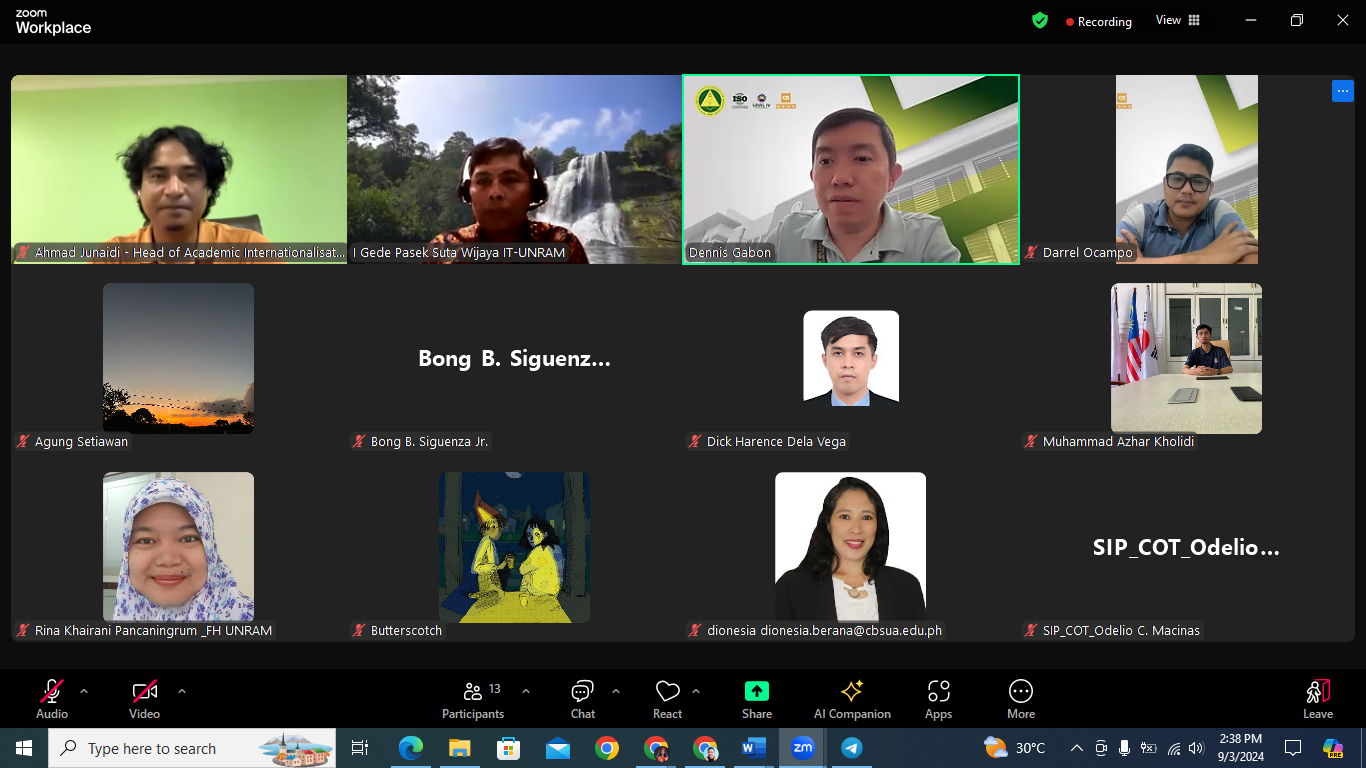Open the Chat panel
This screenshot has height=768, width=1366.
[x=582, y=699]
